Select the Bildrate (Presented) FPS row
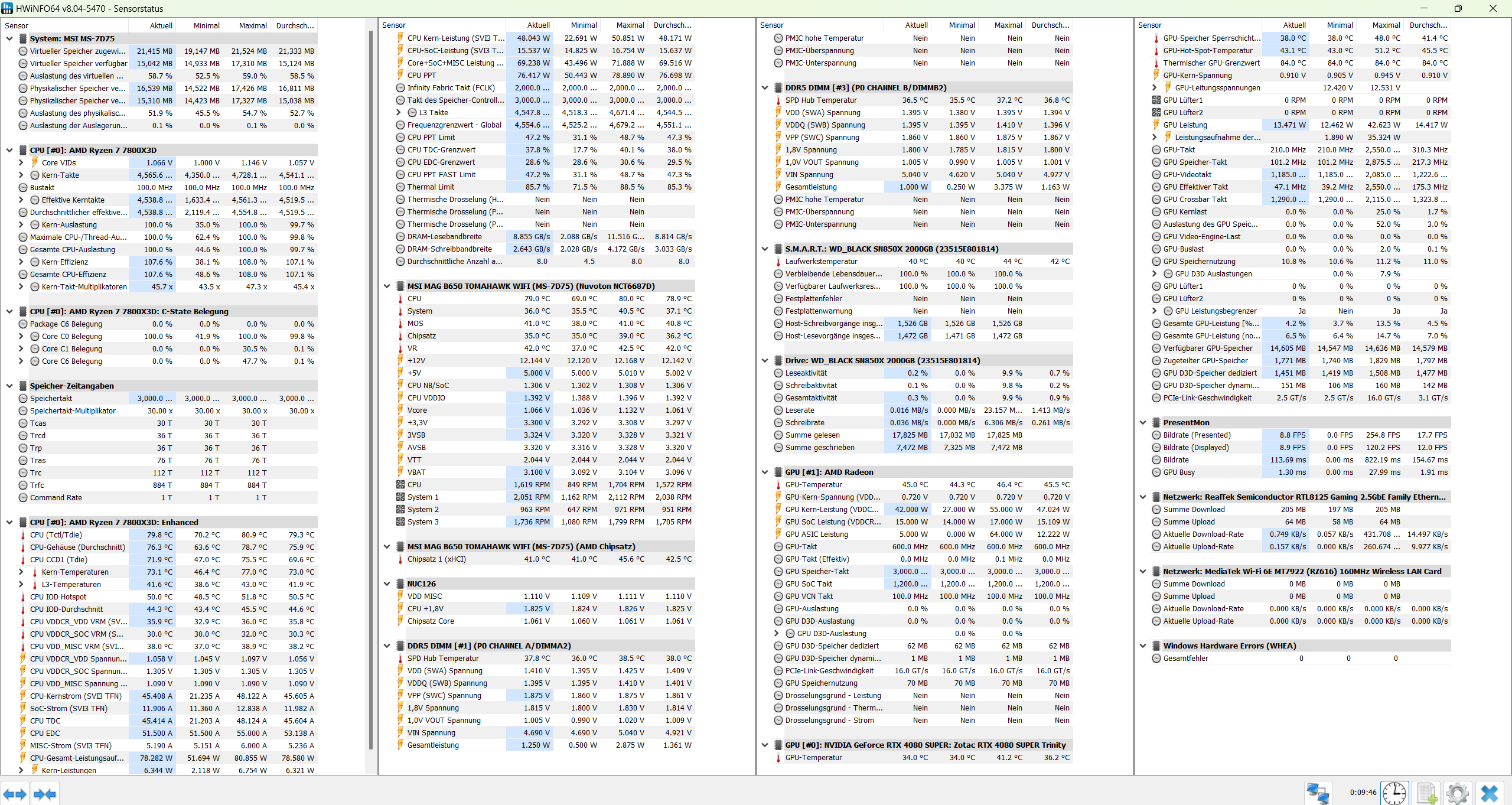 [1197, 435]
